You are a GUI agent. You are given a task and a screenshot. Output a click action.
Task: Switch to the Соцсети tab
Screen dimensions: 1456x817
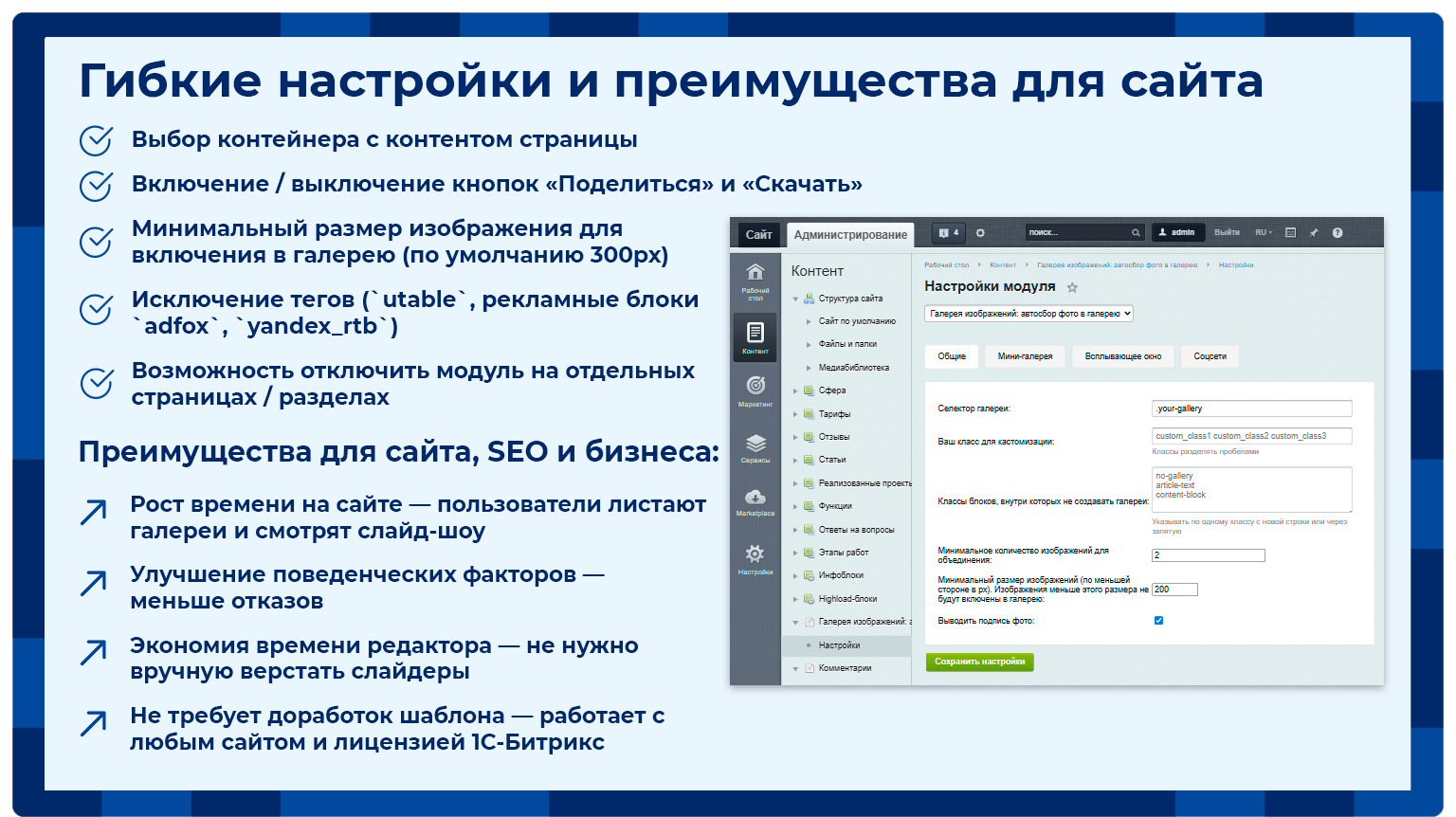[x=1210, y=356]
